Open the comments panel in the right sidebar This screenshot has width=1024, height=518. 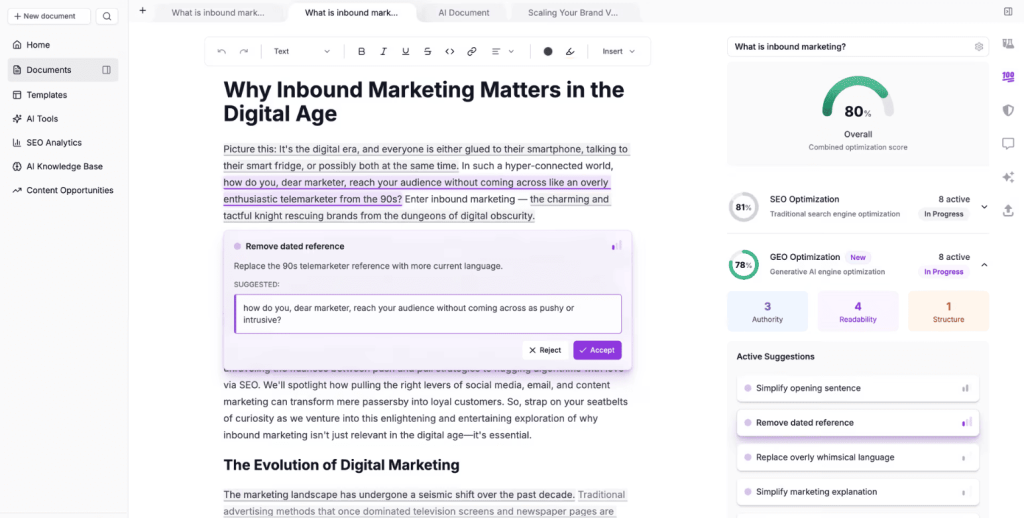point(1007,143)
